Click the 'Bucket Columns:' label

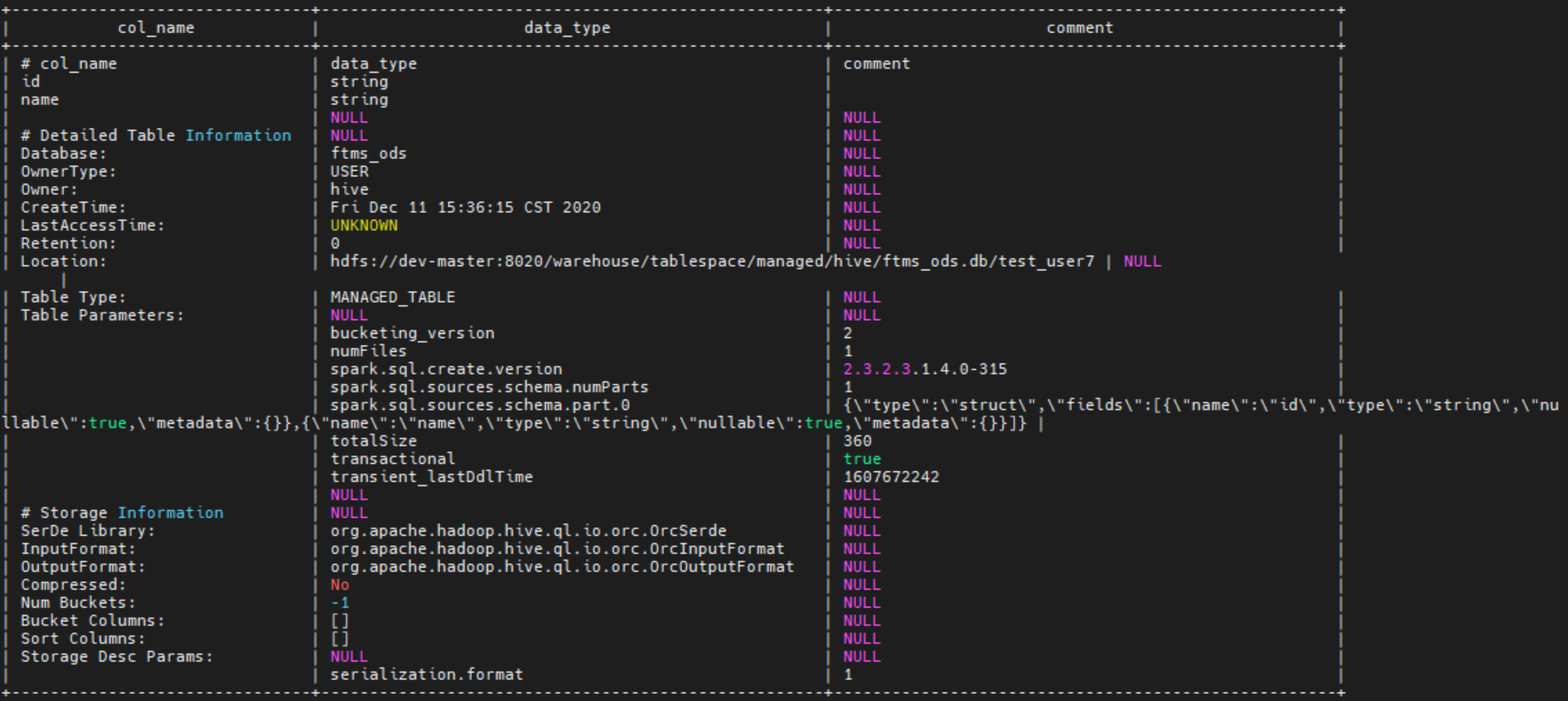tap(92, 621)
